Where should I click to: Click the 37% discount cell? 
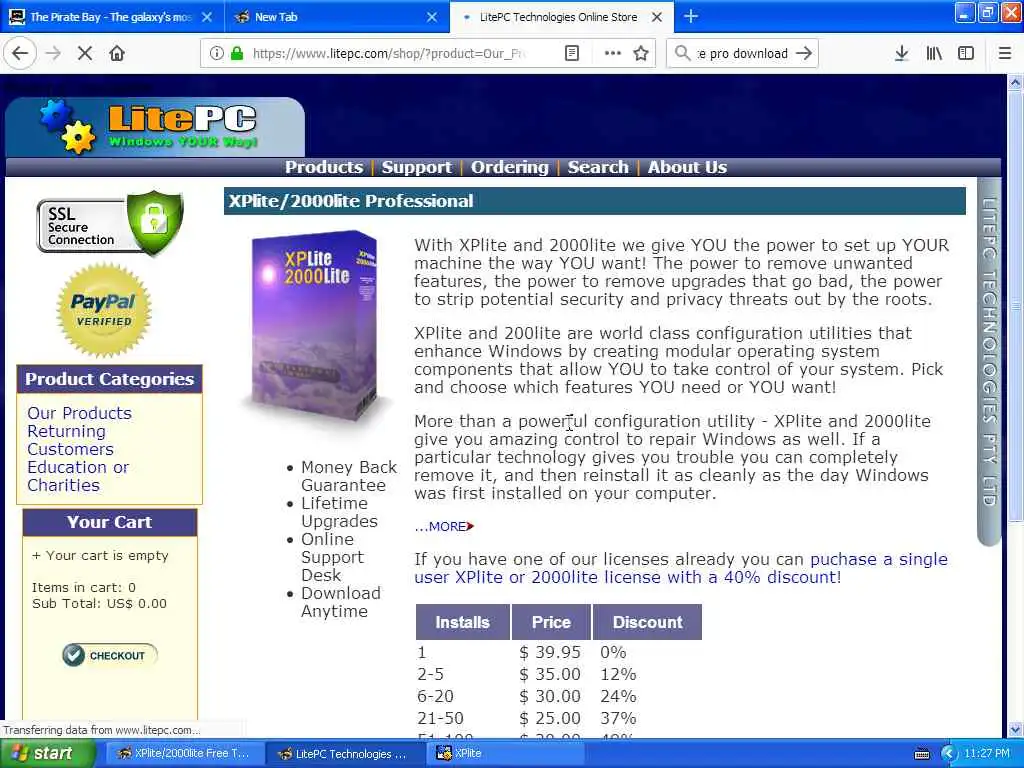618,718
